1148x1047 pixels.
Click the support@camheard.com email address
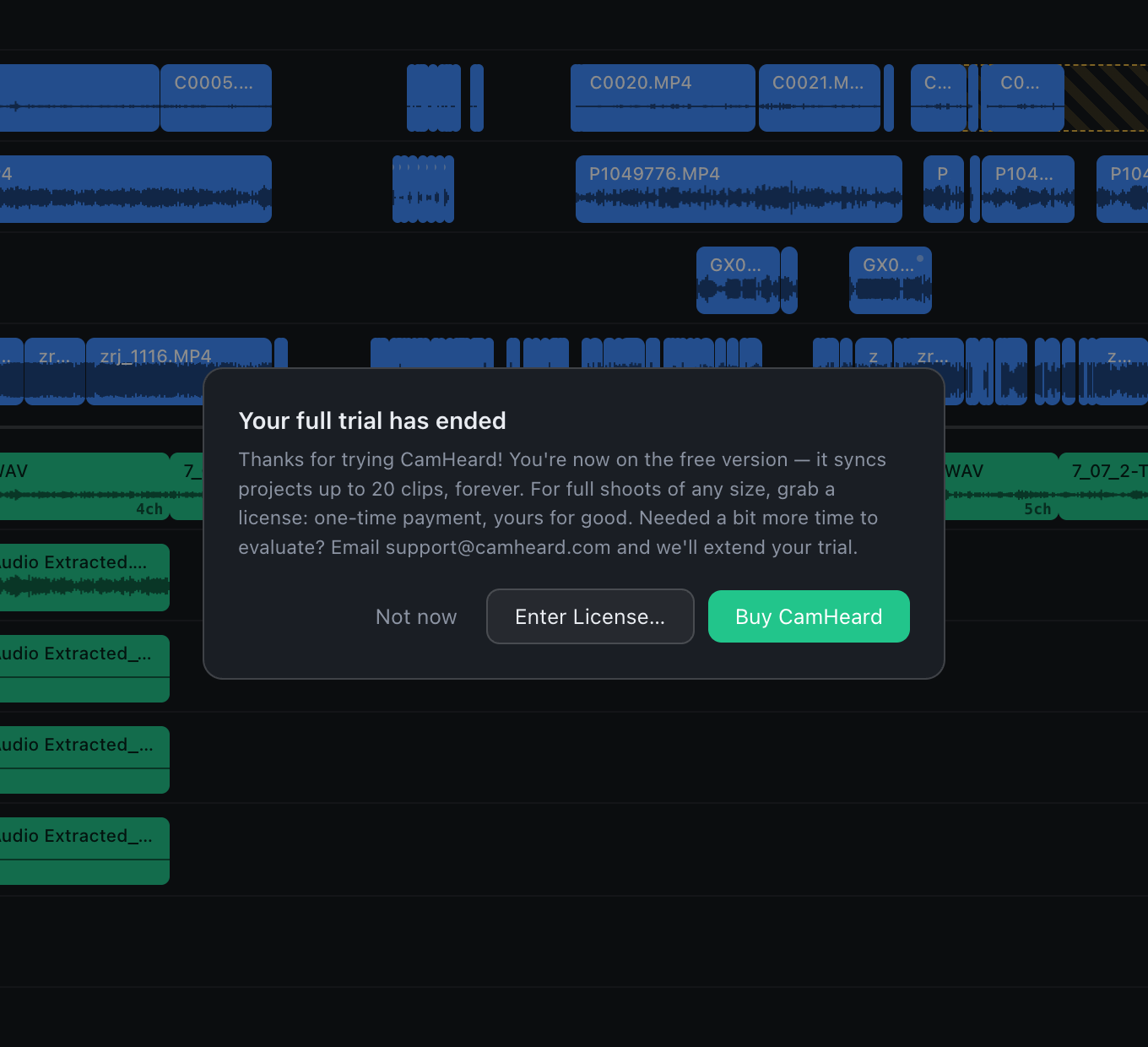pyautogui.click(x=498, y=547)
